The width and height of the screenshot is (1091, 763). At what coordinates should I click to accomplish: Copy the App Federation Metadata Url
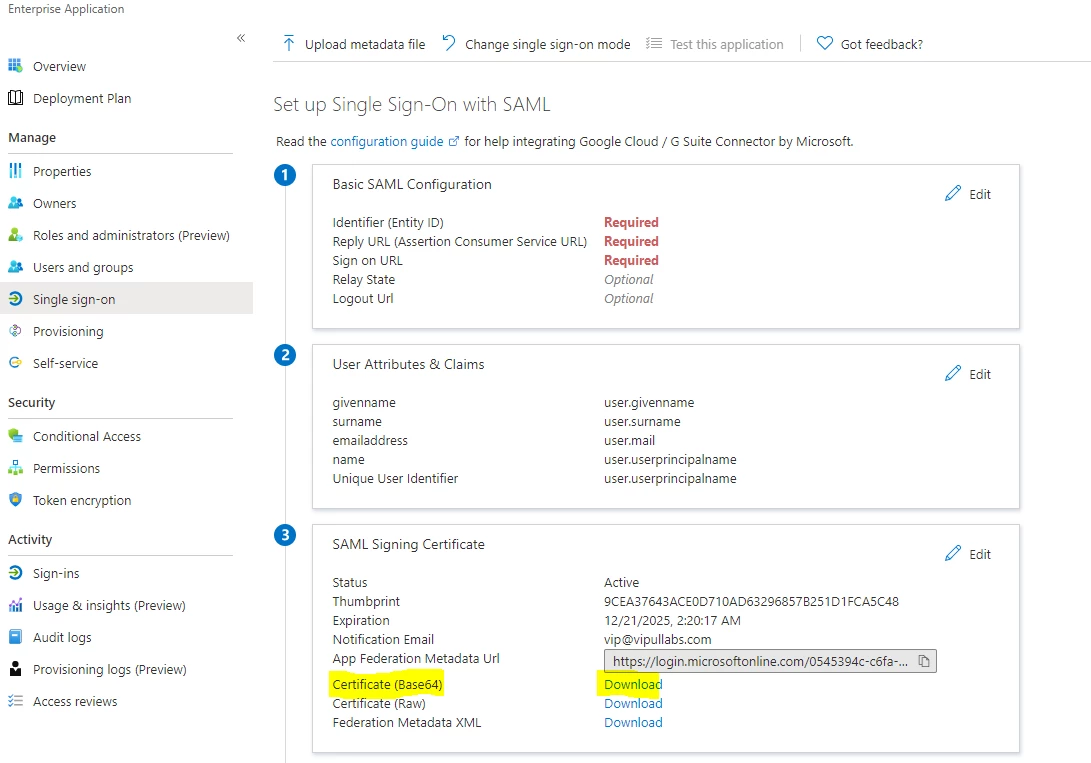[924, 661]
